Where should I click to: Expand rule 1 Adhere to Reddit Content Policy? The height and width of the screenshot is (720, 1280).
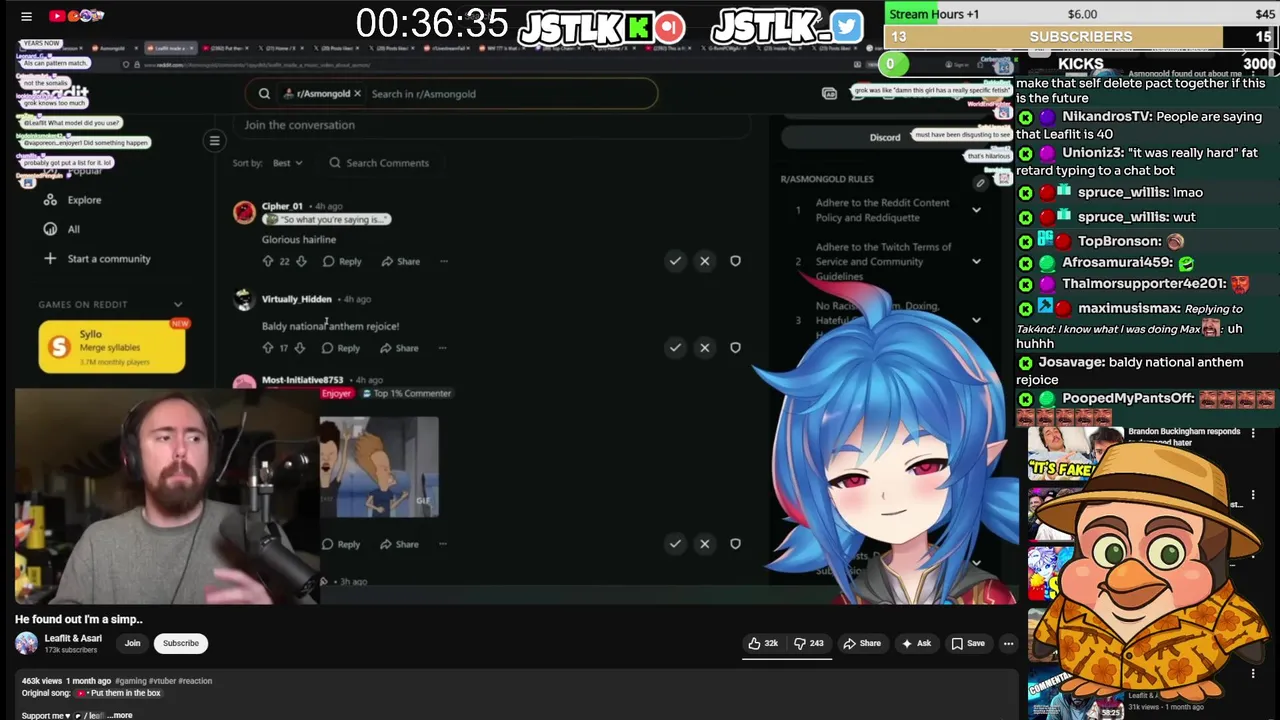pos(976,210)
